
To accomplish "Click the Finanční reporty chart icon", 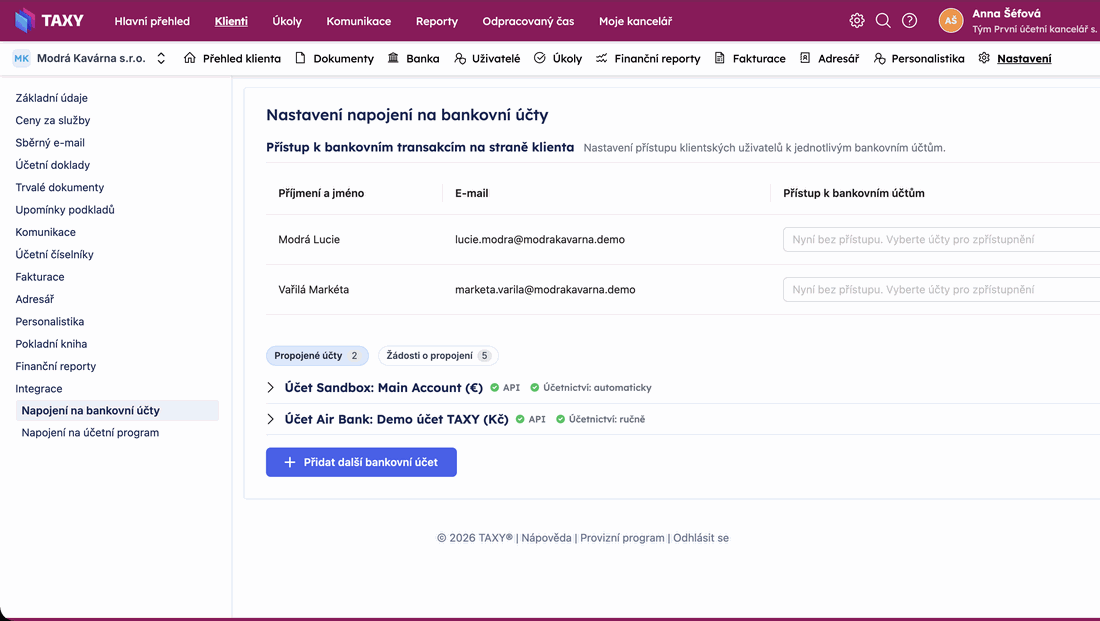I will [601, 58].
